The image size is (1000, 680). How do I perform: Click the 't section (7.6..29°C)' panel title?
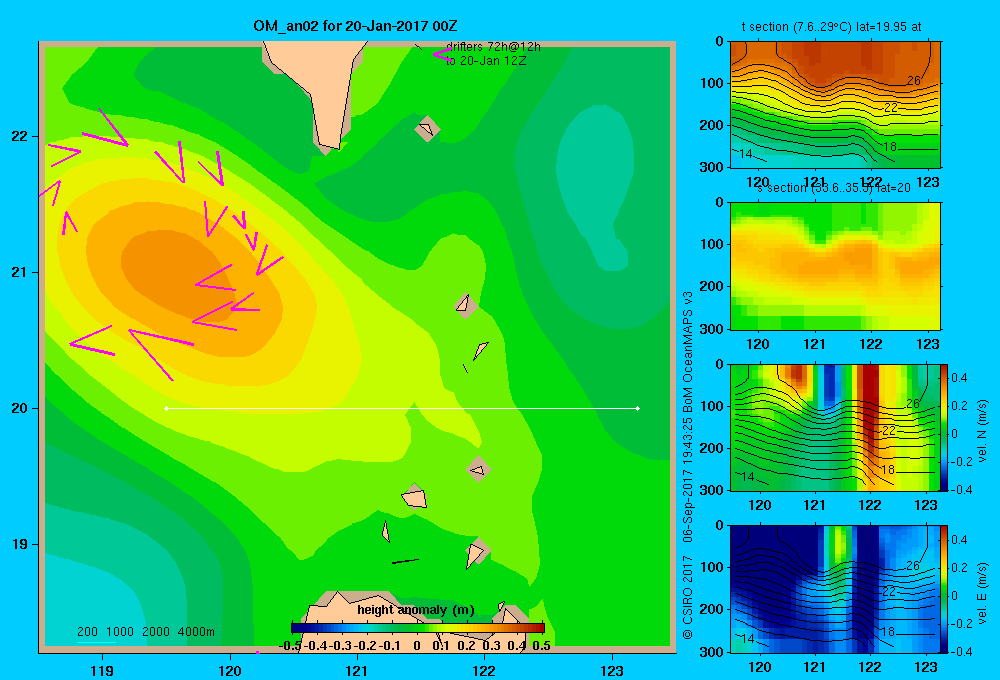point(831,27)
